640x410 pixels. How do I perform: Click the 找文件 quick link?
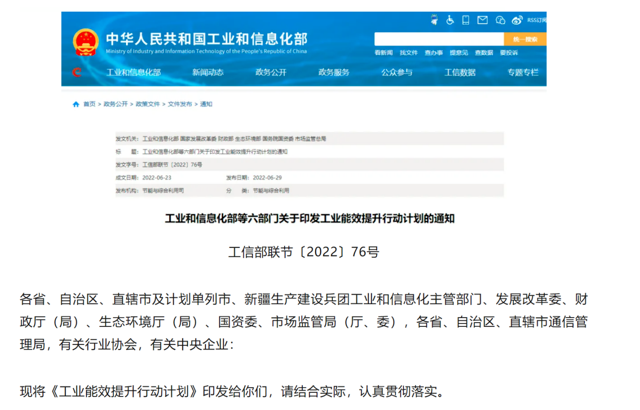[x=409, y=53]
